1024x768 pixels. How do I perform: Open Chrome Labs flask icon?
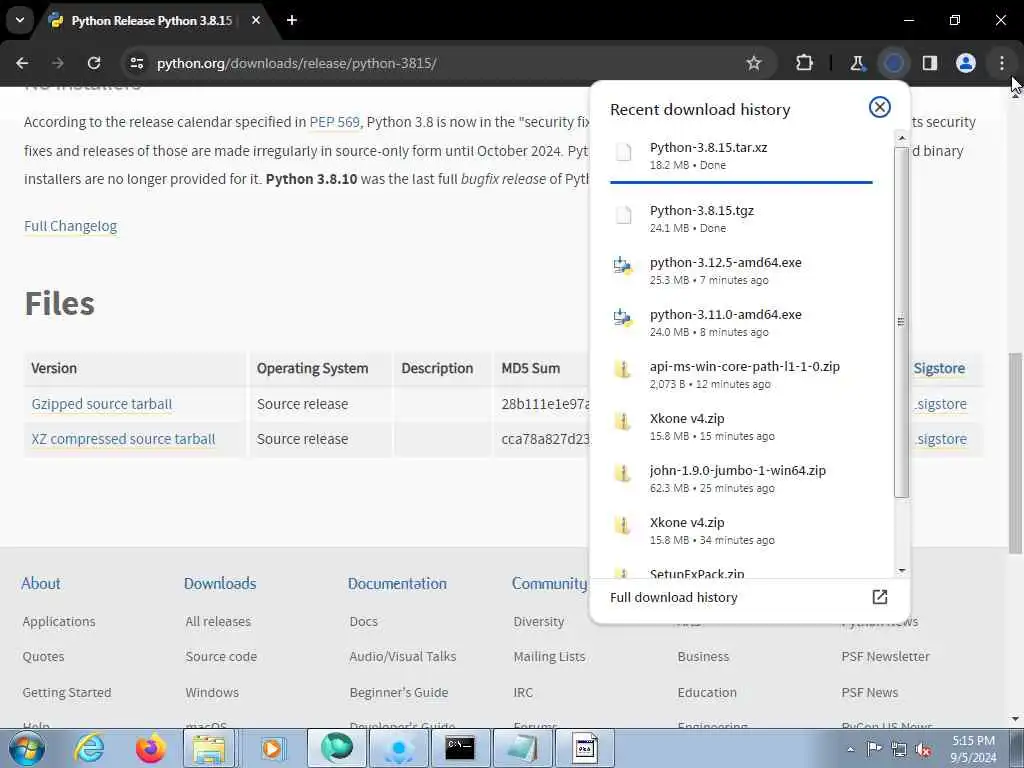point(857,63)
